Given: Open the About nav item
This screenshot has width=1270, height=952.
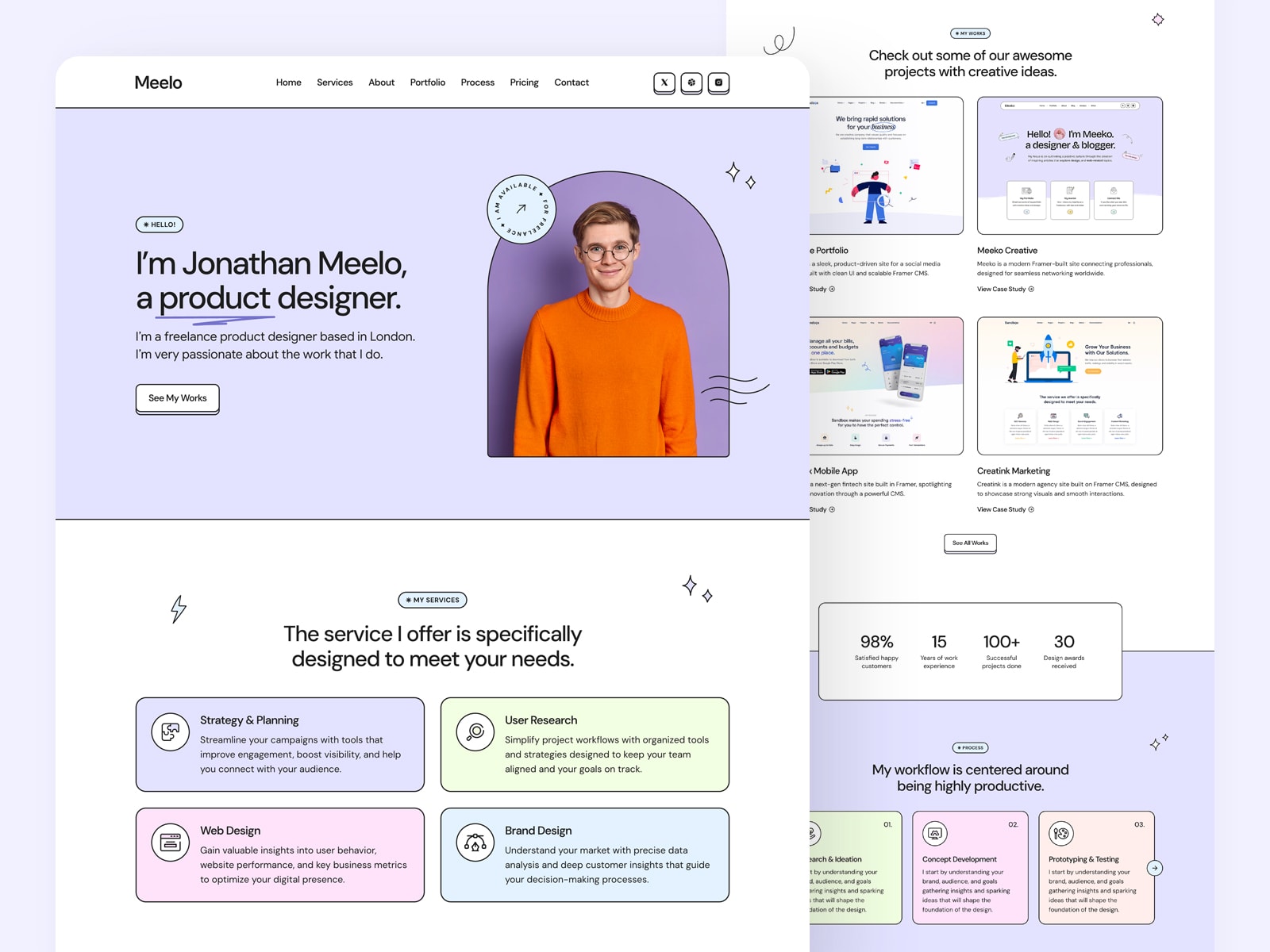Looking at the screenshot, I should [381, 83].
